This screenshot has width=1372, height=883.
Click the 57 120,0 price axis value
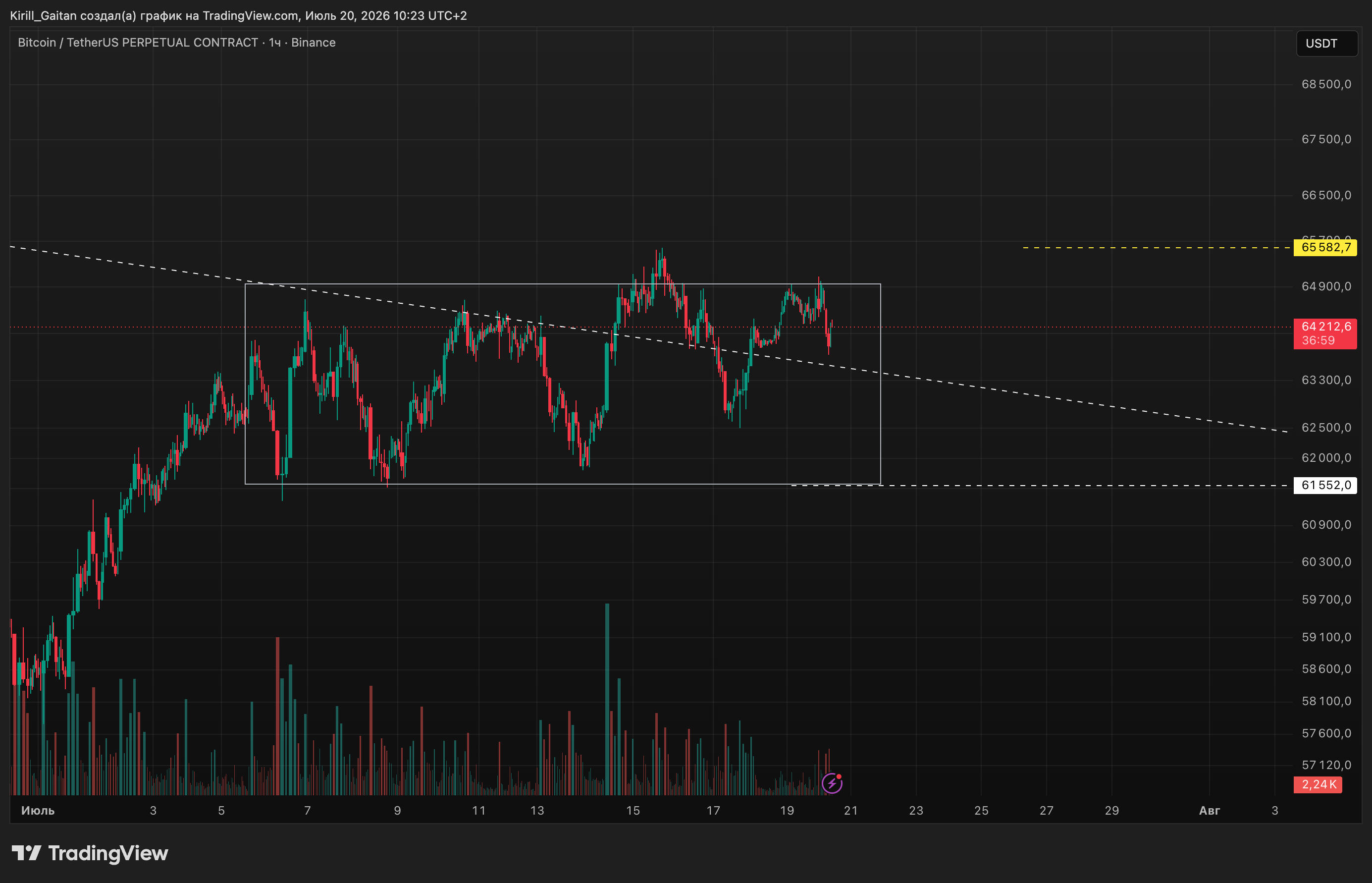1326,765
